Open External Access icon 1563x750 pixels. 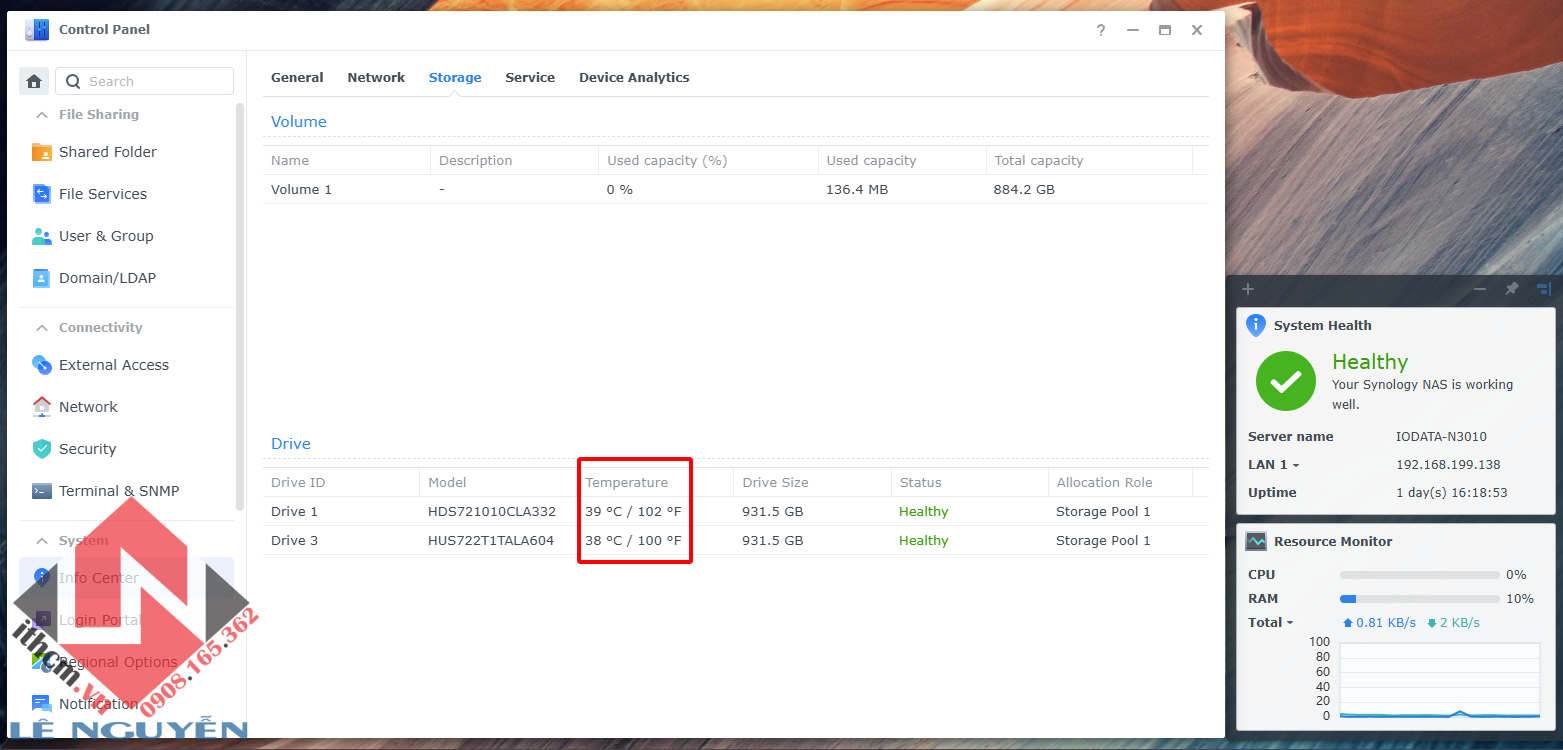click(42, 365)
